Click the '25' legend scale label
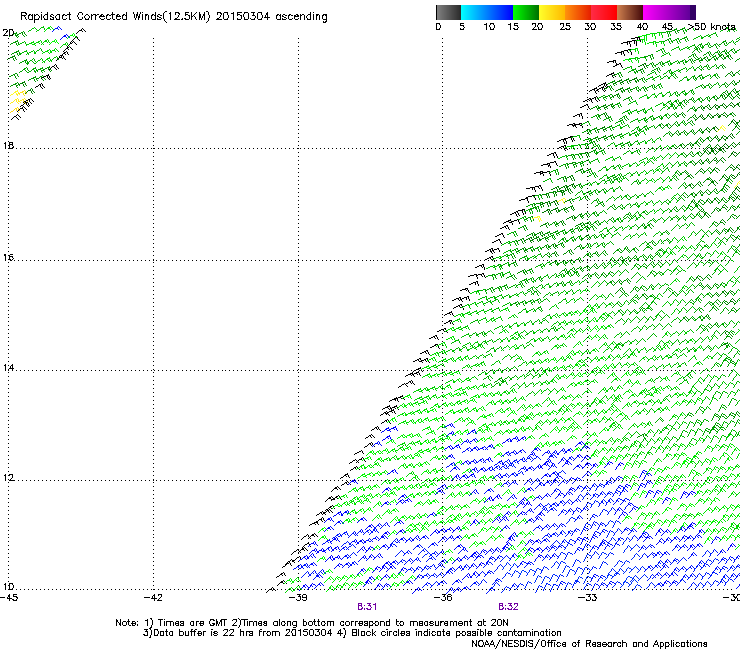 click(565, 27)
